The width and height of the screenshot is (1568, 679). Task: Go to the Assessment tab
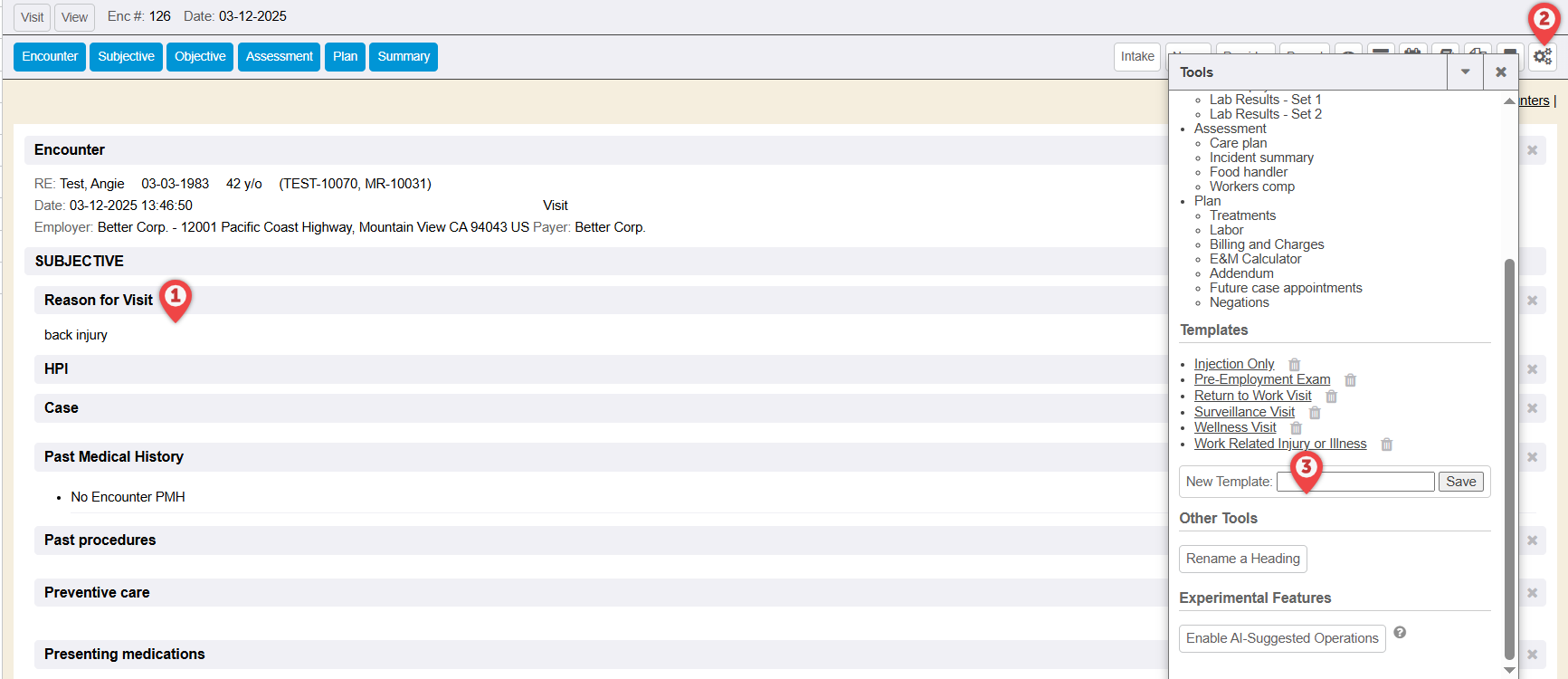click(279, 56)
